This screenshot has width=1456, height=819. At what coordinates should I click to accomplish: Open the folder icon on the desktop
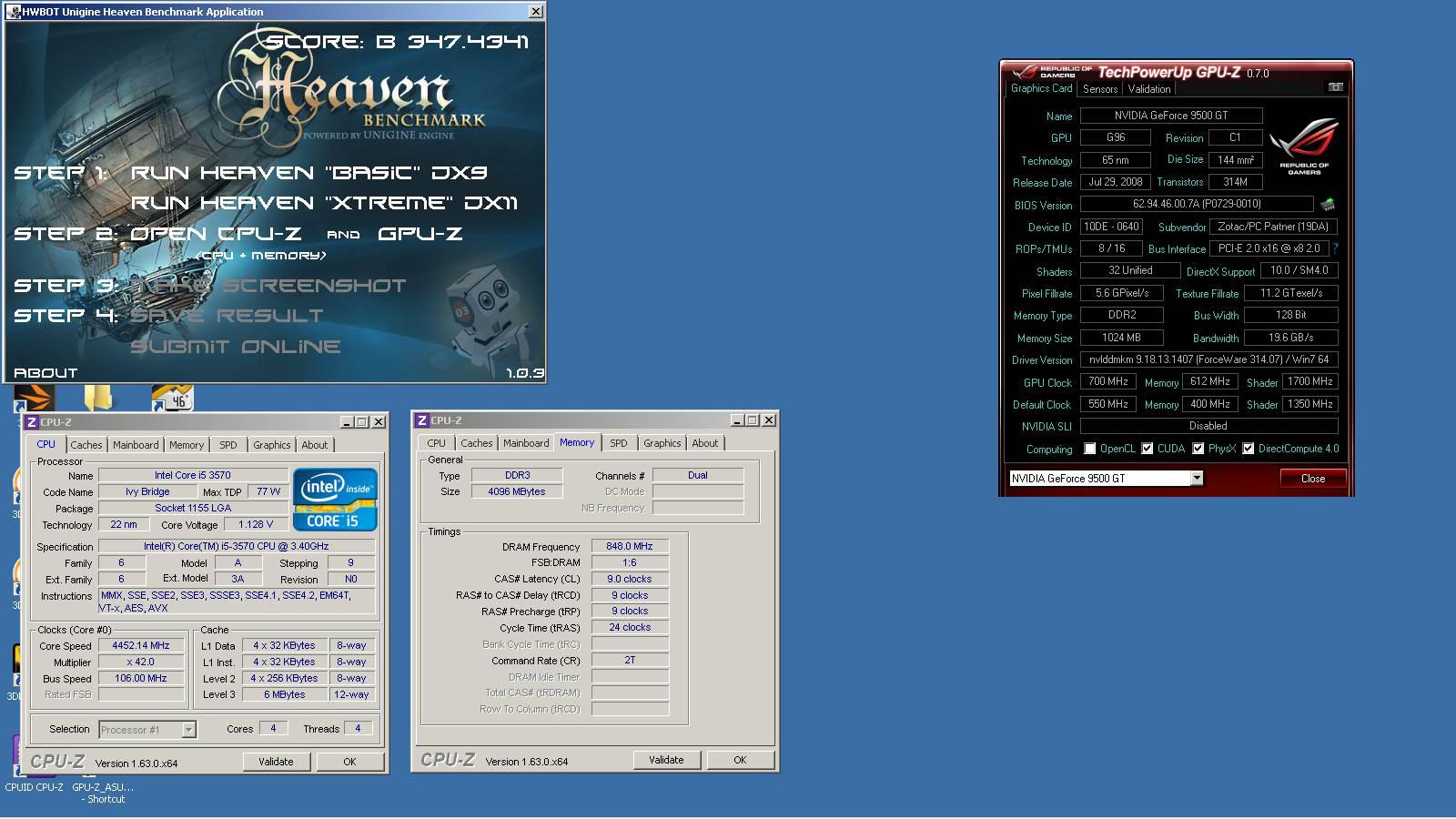coord(98,398)
